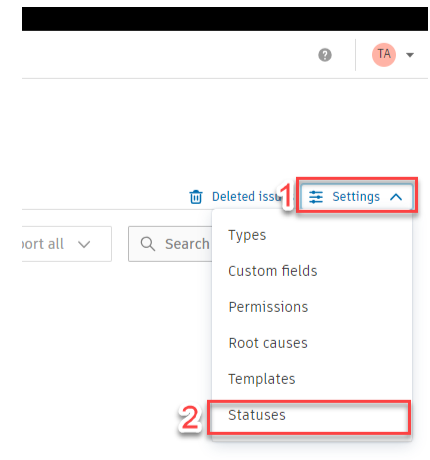Click the help question mark icon
The image size is (430, 460).
coord(325,55)
